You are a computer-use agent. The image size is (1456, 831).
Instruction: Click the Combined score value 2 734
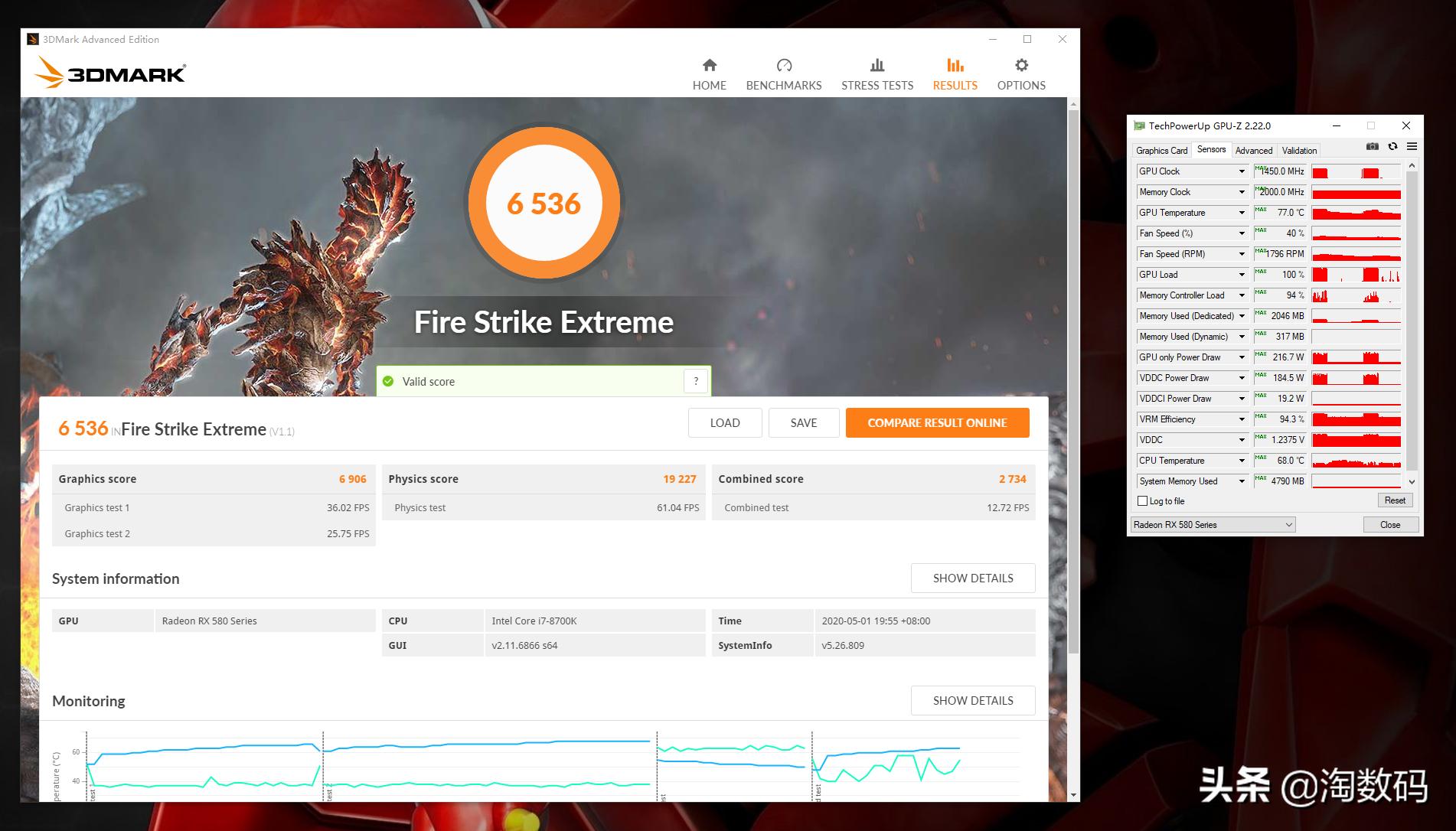click(1013, 479)
